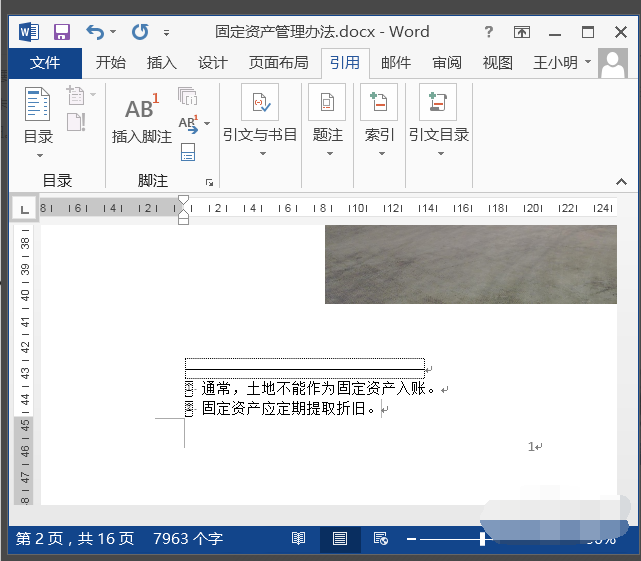Open the File (文件) tab
This screenshot has height=561, width=641.
(45, 63)
